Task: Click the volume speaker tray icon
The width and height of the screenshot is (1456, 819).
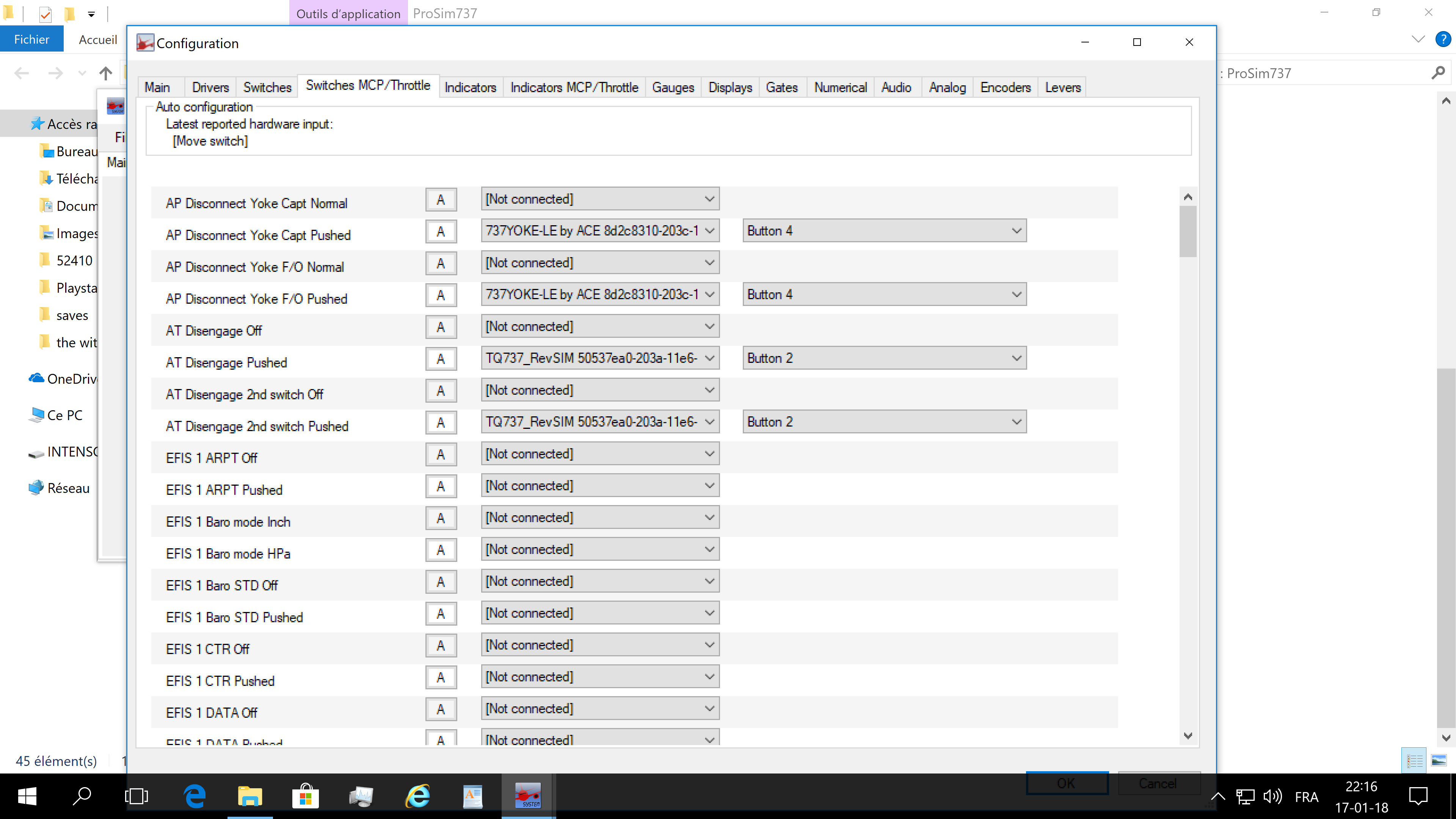Action: click(1272, 796)
